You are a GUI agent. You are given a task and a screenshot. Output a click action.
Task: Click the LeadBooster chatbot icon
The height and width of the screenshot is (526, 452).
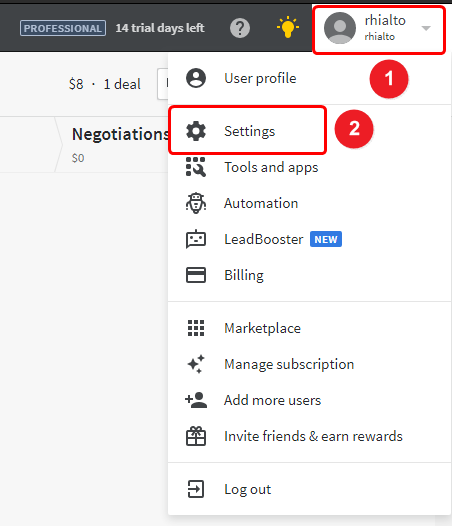click(196, 239)
